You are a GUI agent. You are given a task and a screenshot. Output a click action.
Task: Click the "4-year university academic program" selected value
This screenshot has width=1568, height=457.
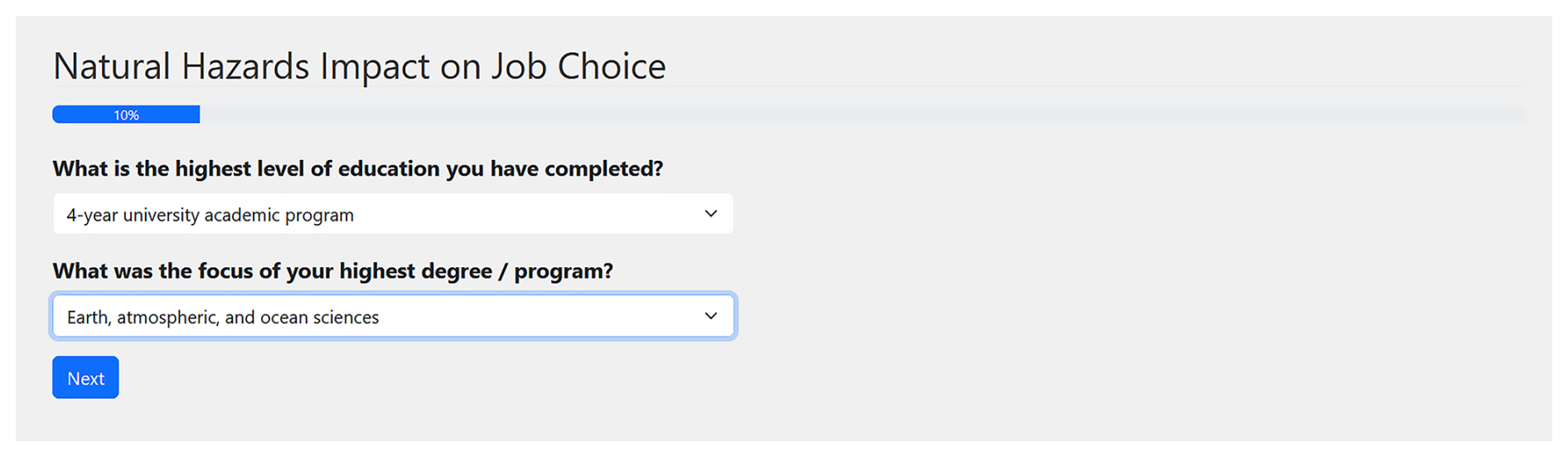[210, 215]
